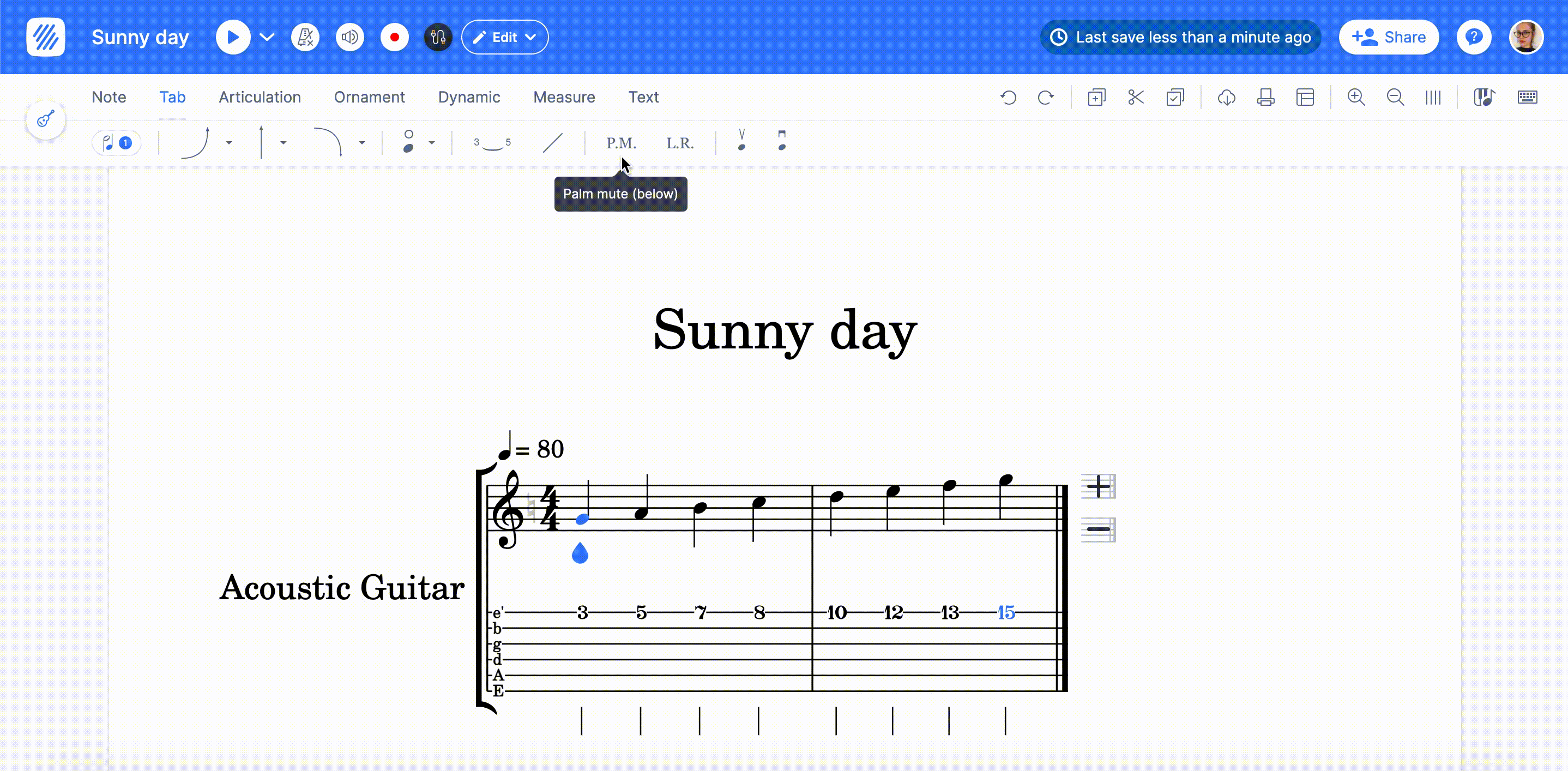1568x771 pixels.
Task: Toggle the L.R. let ring marking
Action: [680, 142]
